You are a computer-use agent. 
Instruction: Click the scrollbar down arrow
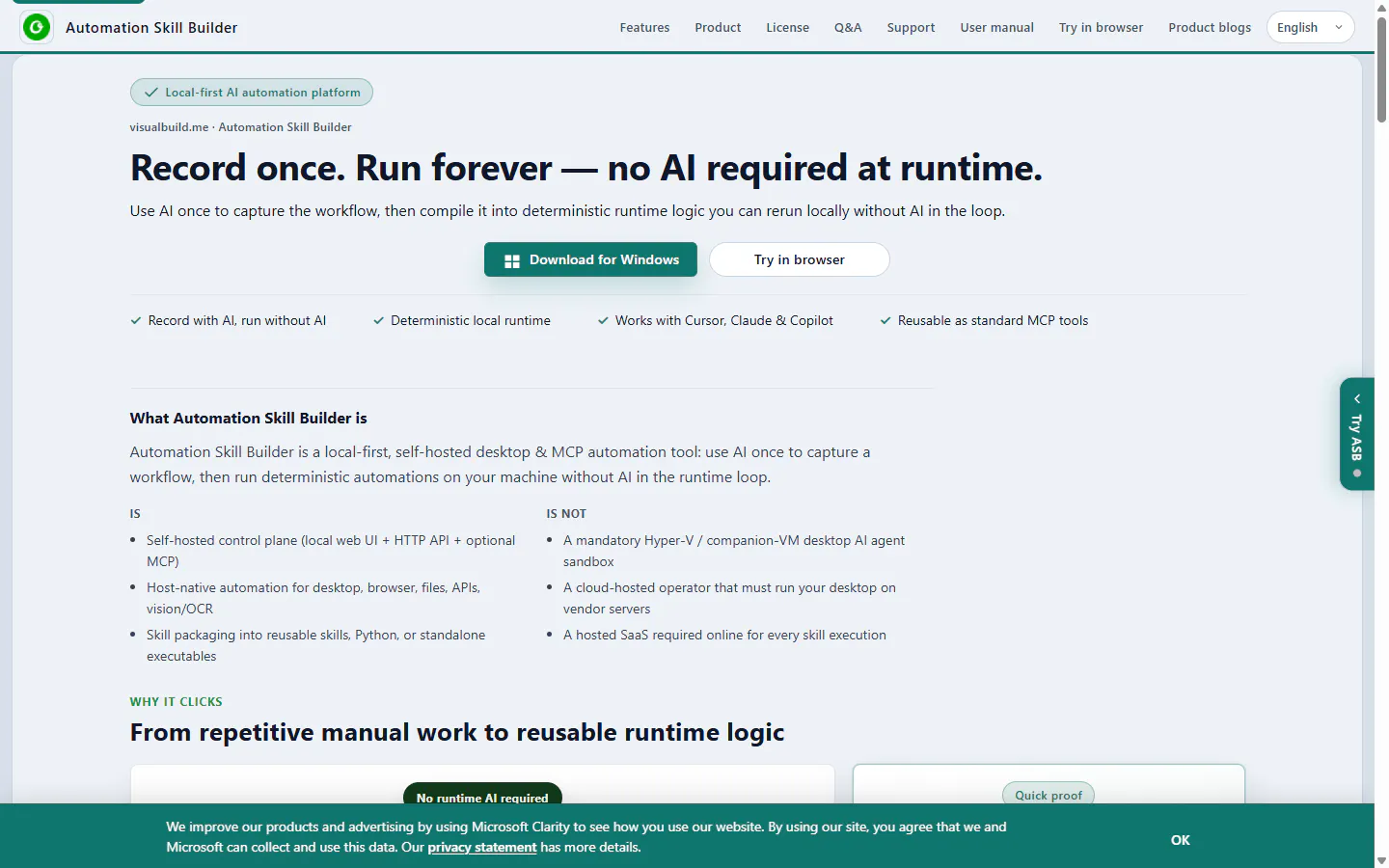click(1381, 860)
